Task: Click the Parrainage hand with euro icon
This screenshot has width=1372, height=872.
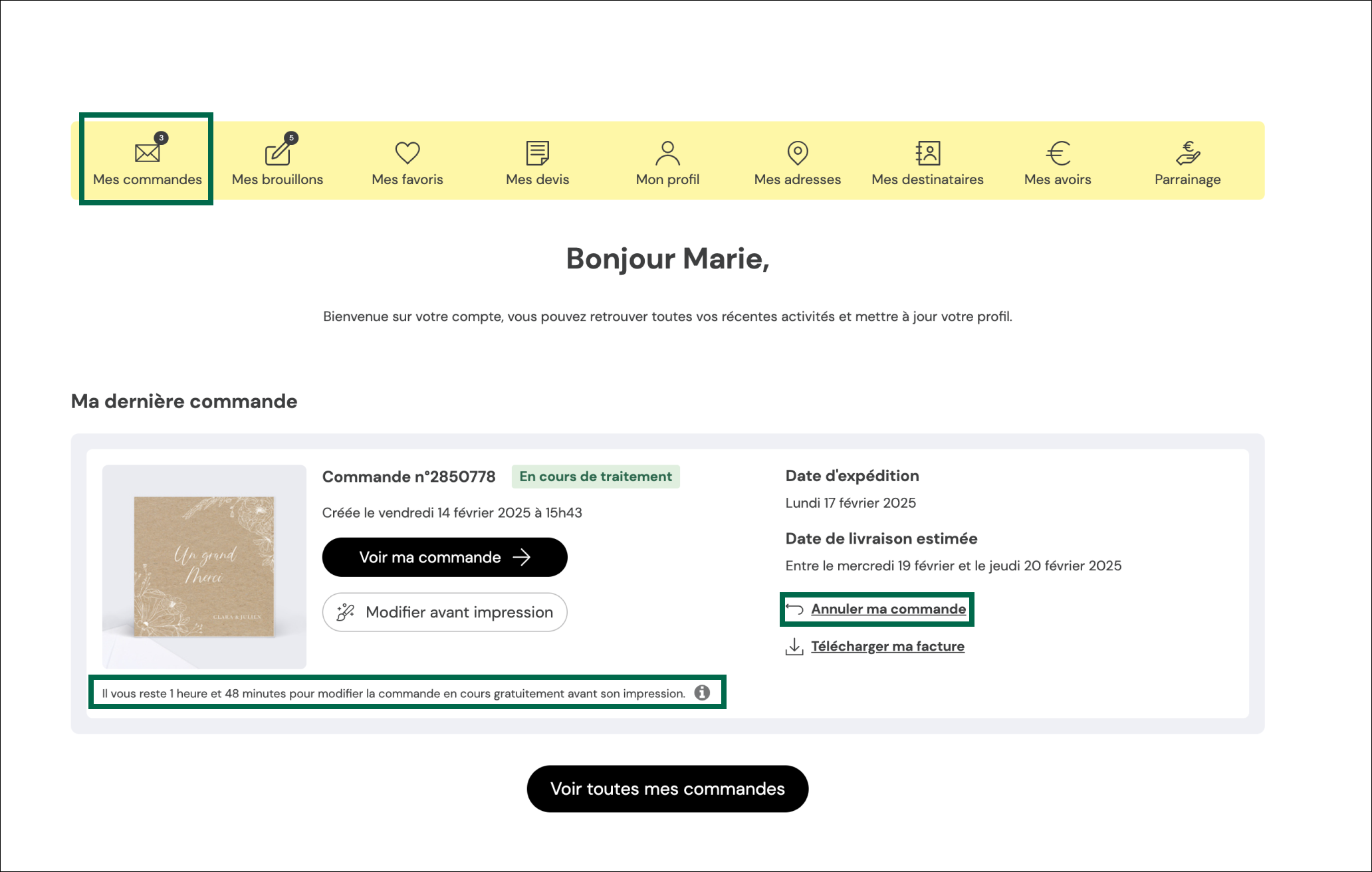Action: pos(1187,152)
